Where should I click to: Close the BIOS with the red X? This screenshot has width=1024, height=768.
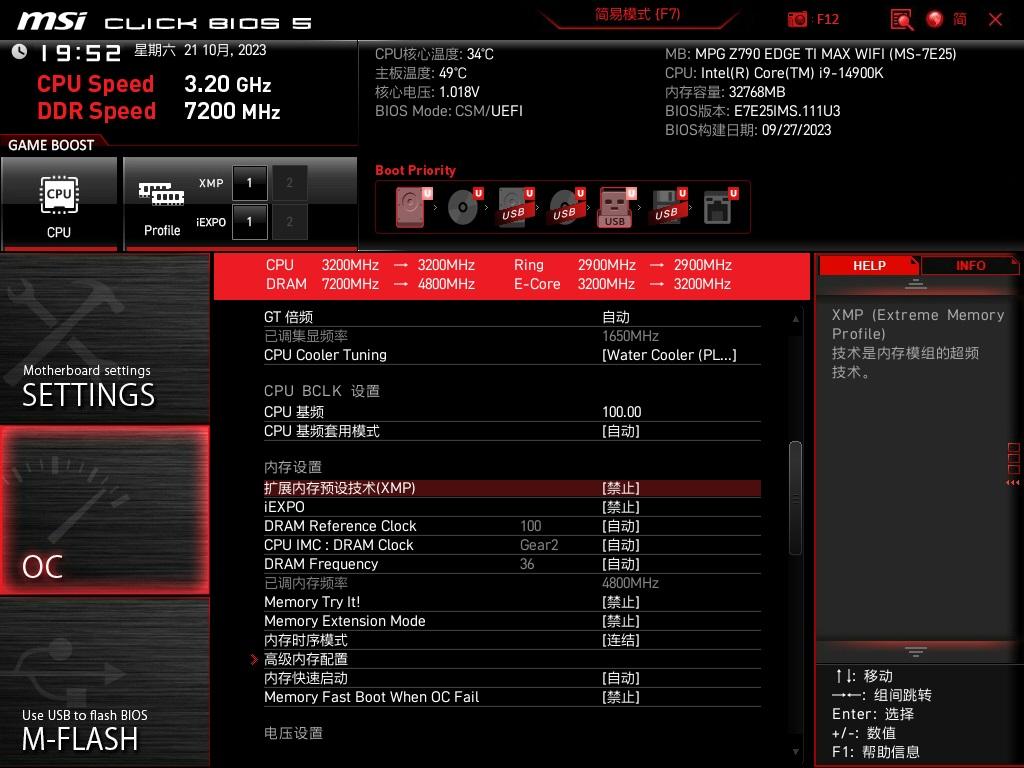click(995, 20)
